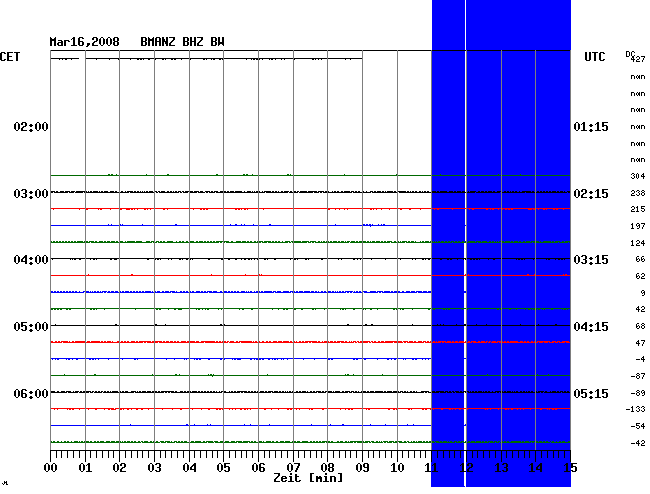This screenshot has height=494, width=650.
Task: Select DC offset value -87
Action: tap(638, 376)
